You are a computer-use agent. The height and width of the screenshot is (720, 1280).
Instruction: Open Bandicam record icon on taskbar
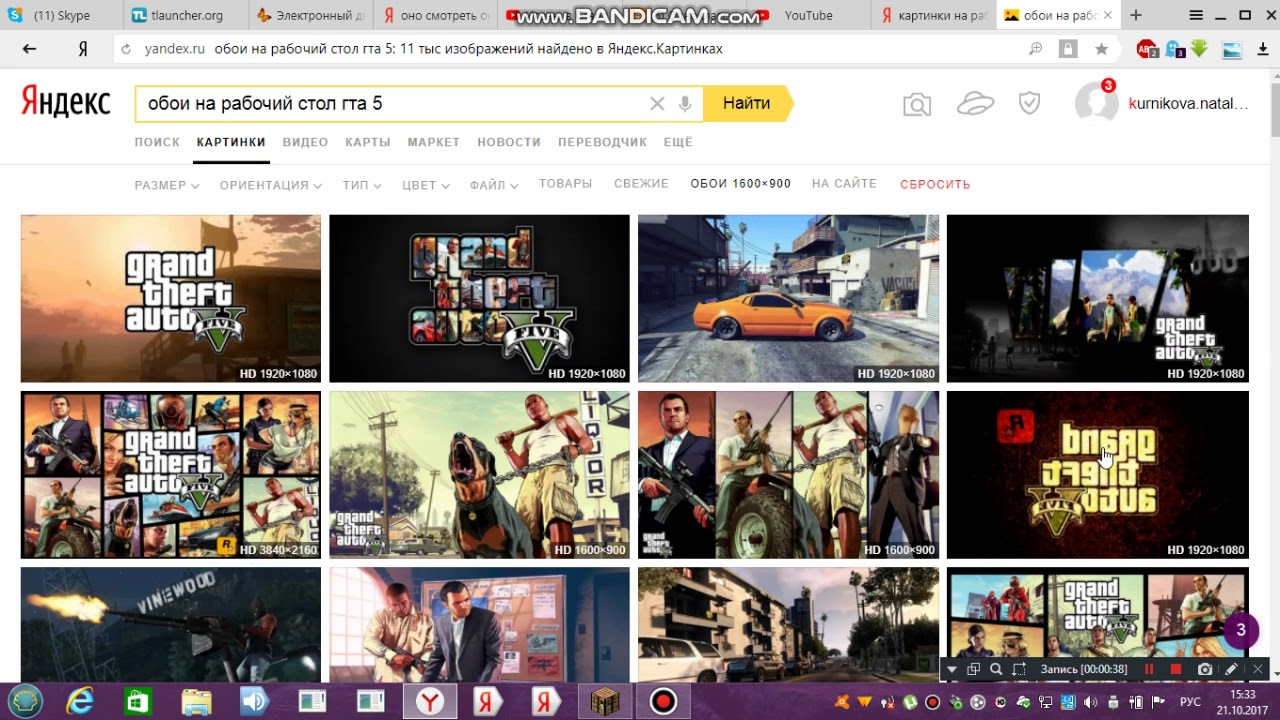pyautogui.click(x=662, y=701)
